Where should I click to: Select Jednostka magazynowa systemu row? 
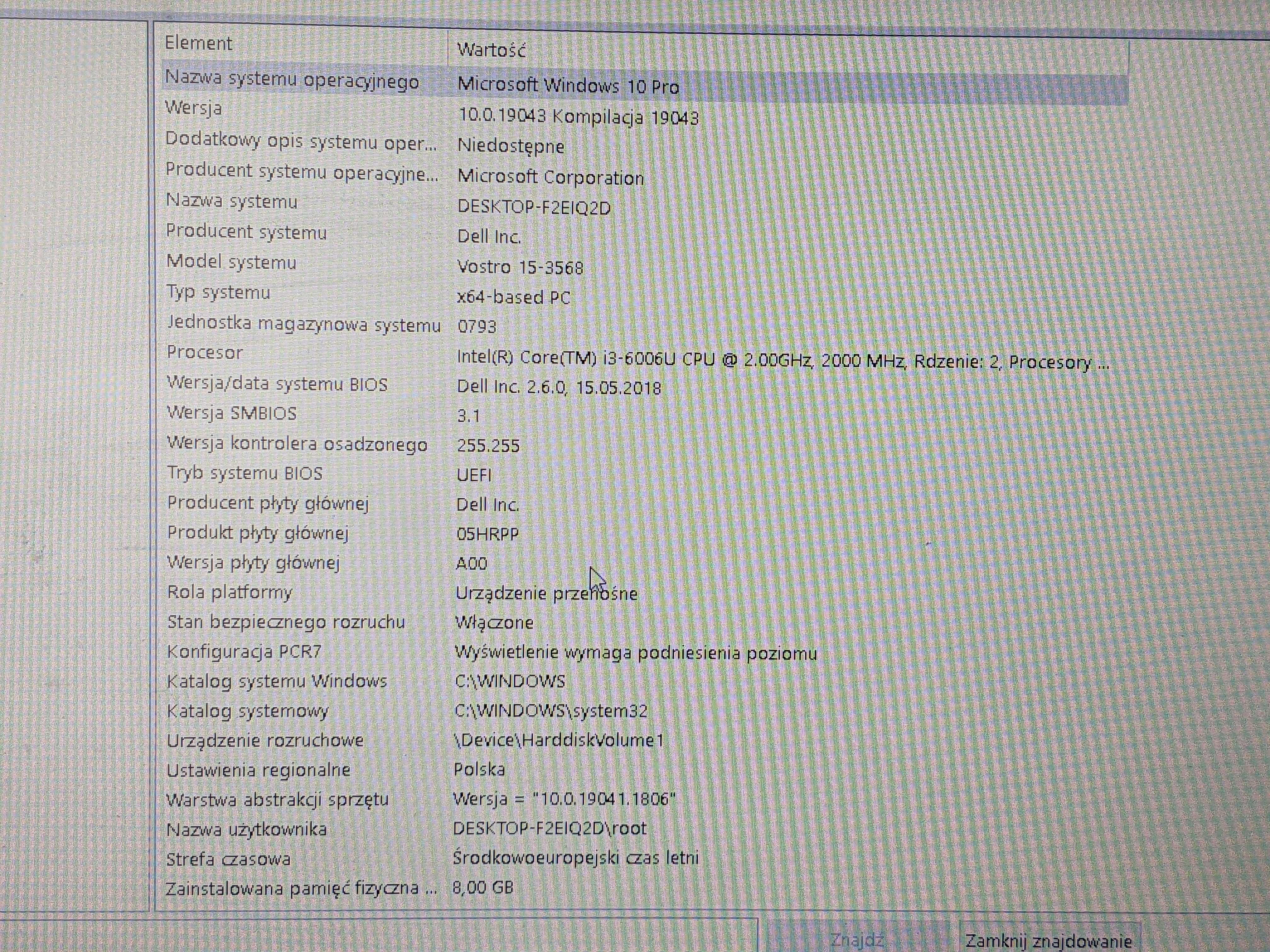coord(304,324)
